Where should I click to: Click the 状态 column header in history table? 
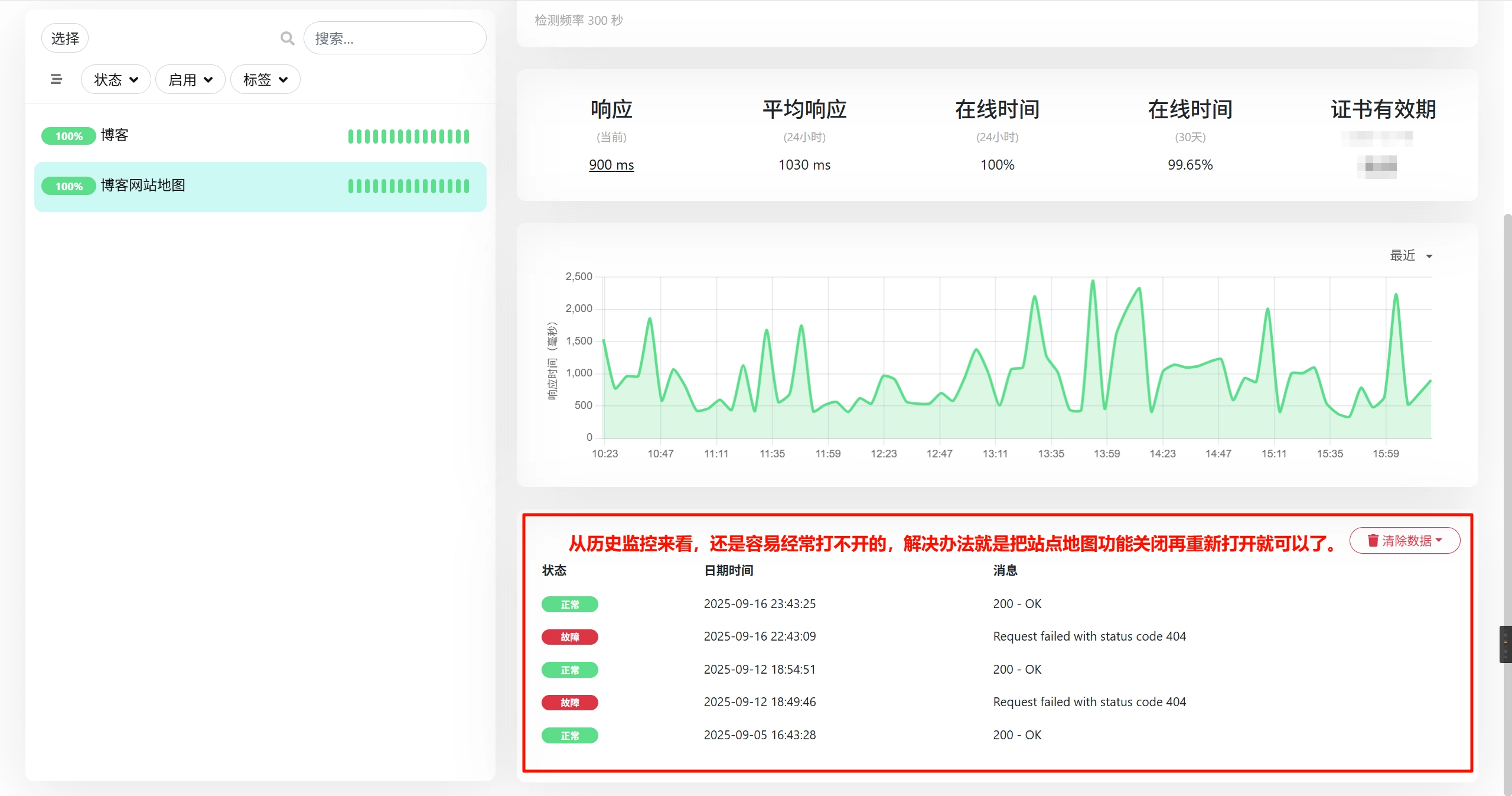coord(554,570)
